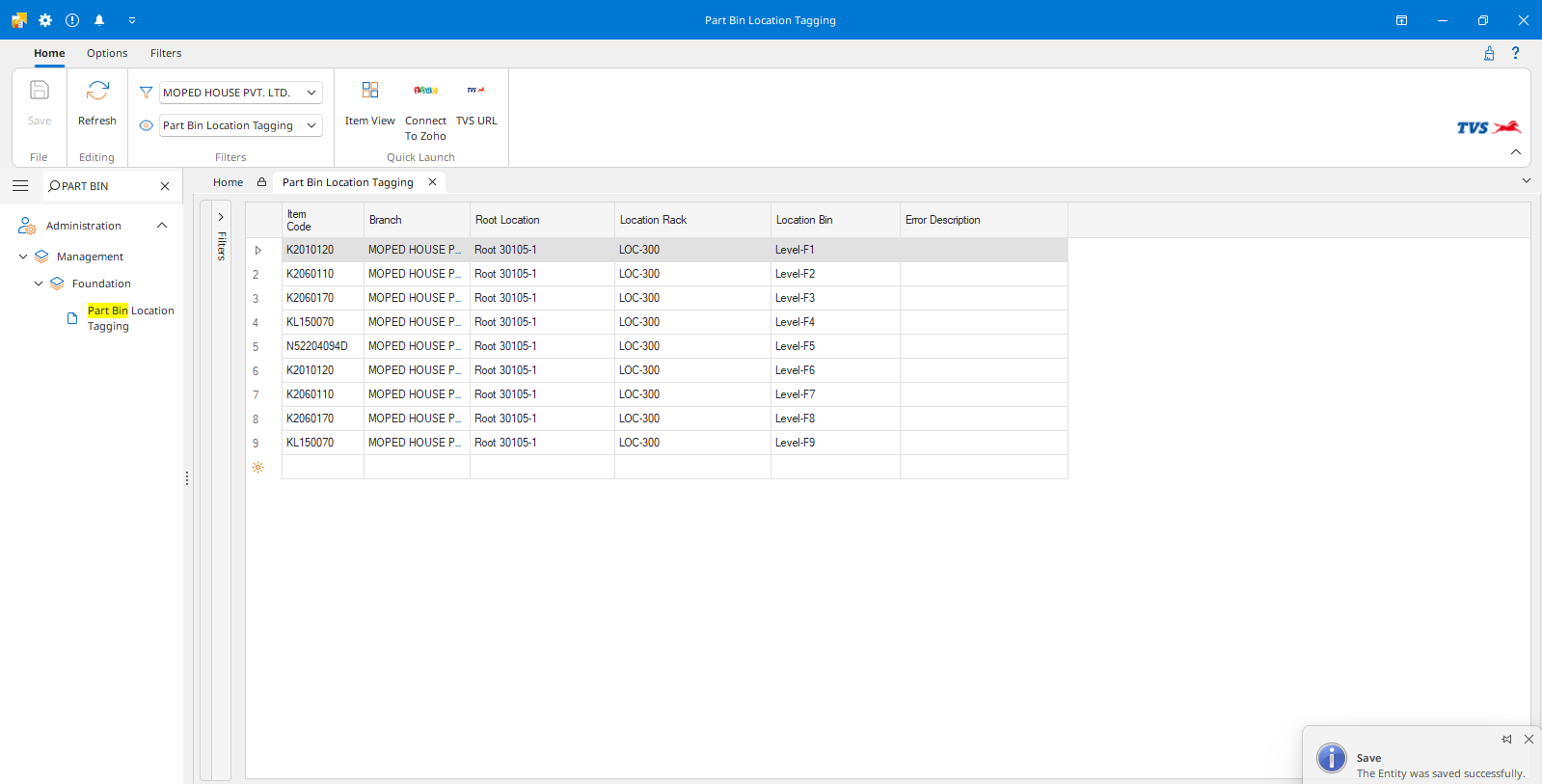Click the notification bell icon
Viewport: 1542px width, 784px height.
tap(99, 20)
